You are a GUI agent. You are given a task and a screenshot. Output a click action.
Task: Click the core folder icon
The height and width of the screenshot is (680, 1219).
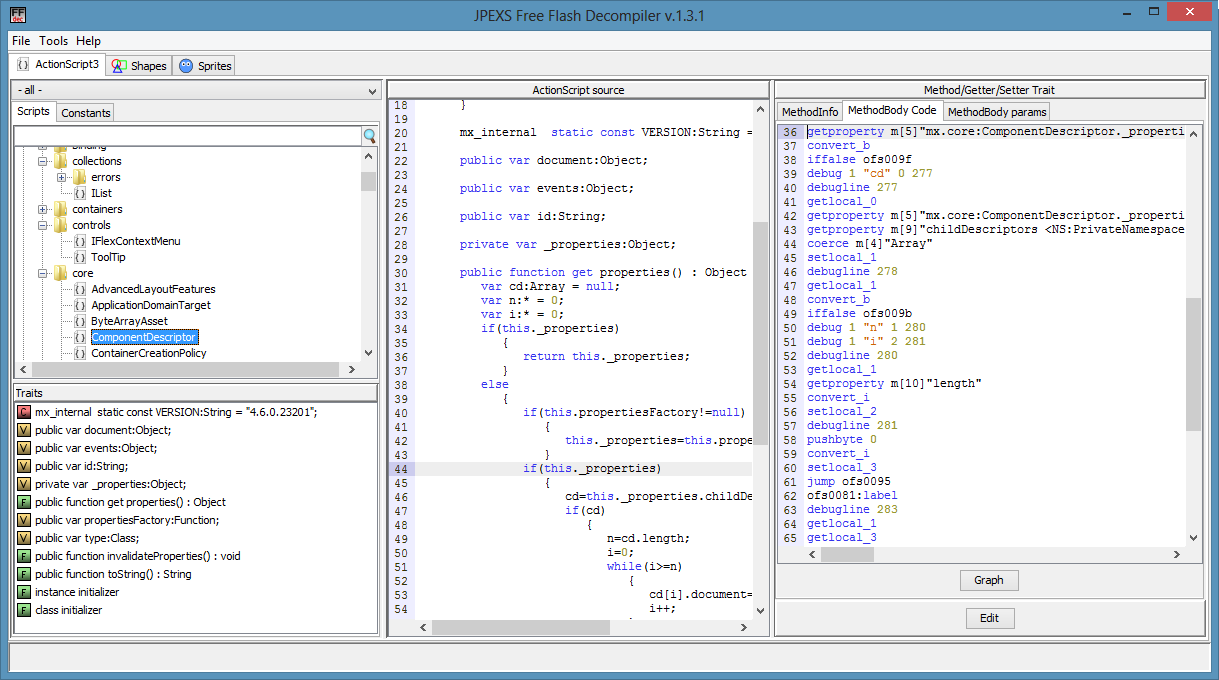pos(61,273)
